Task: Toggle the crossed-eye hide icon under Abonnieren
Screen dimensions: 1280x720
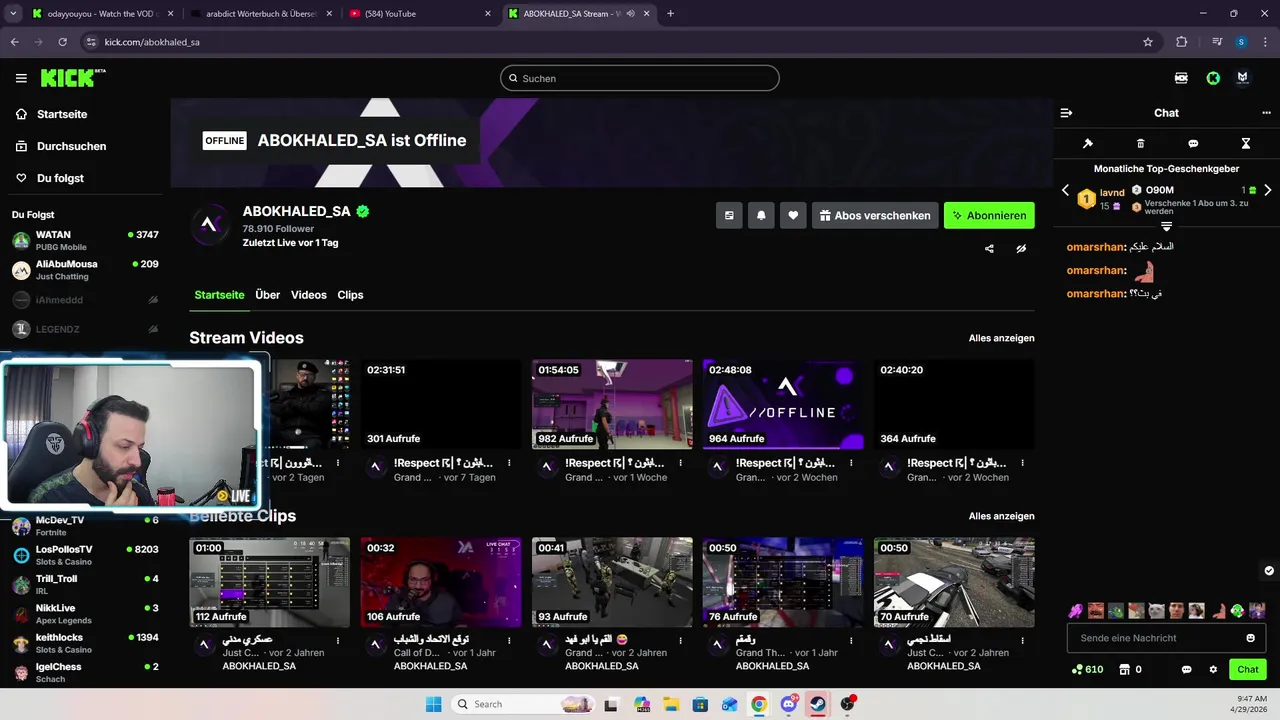Action: click(1021, 249)
